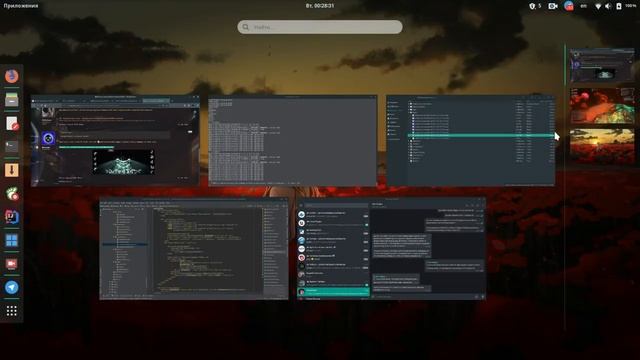Open the blue four-squares dock icon

pyautogui.click(x=11, y=240)
